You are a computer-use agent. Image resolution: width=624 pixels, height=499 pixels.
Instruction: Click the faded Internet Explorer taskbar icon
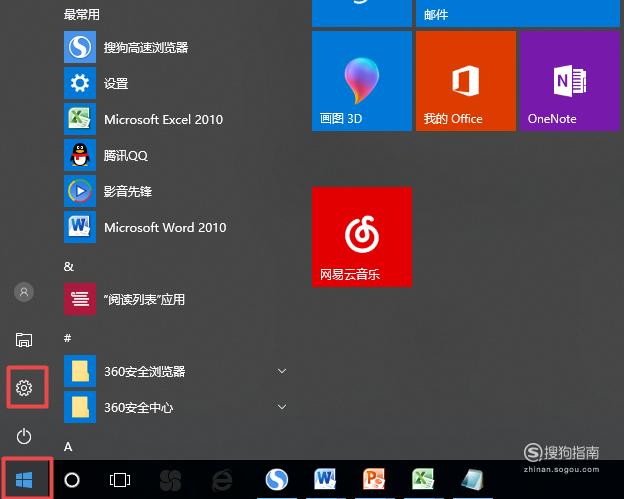222,480
